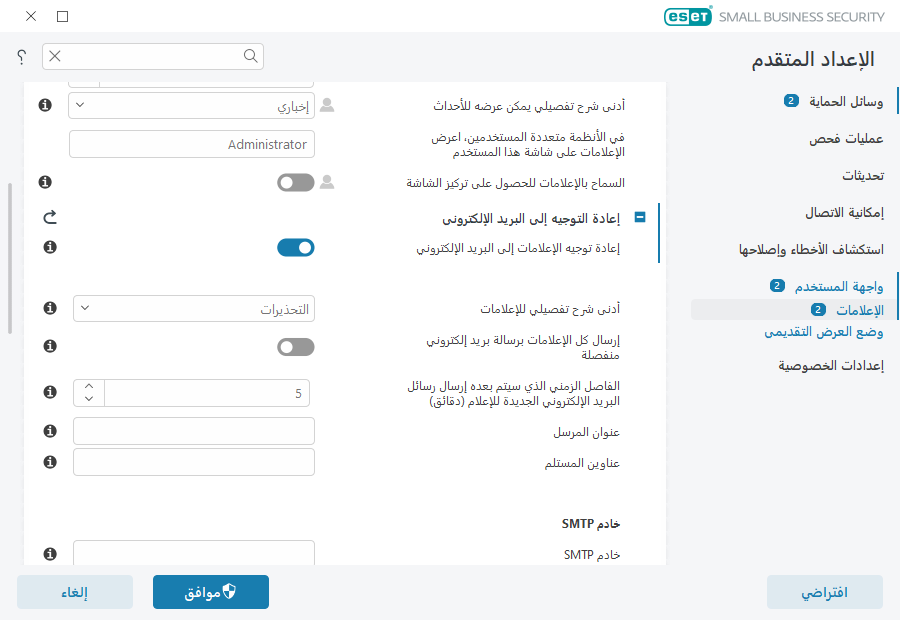Click the search input field
This screenshot has height=620, width=900.
coord(153,56)
